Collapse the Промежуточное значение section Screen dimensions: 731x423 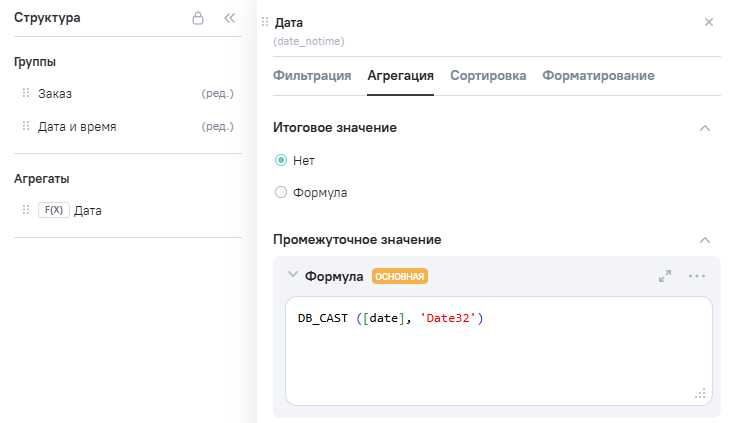704,240
